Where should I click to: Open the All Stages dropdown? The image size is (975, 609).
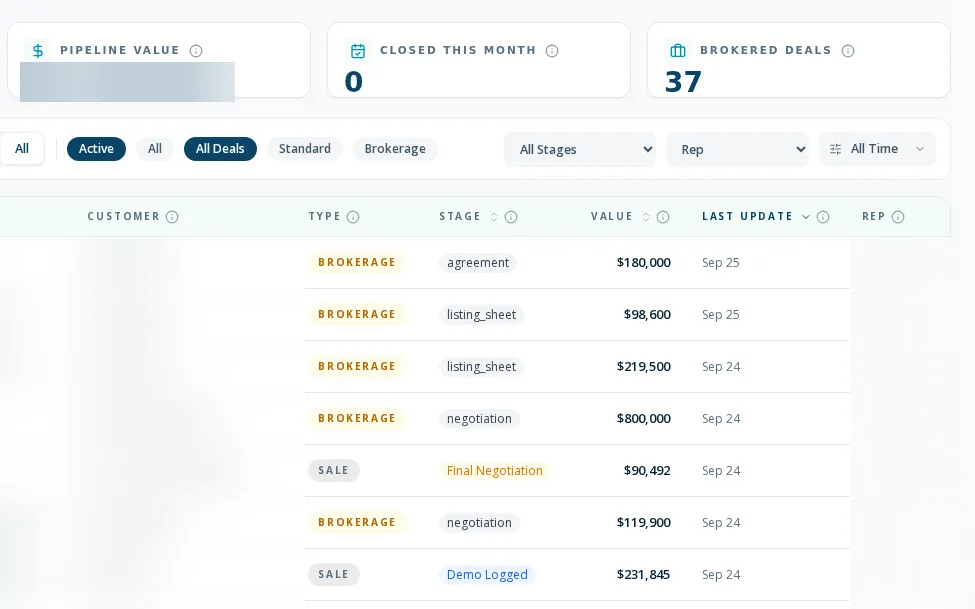pyautogui.click(x=580, y=149)
